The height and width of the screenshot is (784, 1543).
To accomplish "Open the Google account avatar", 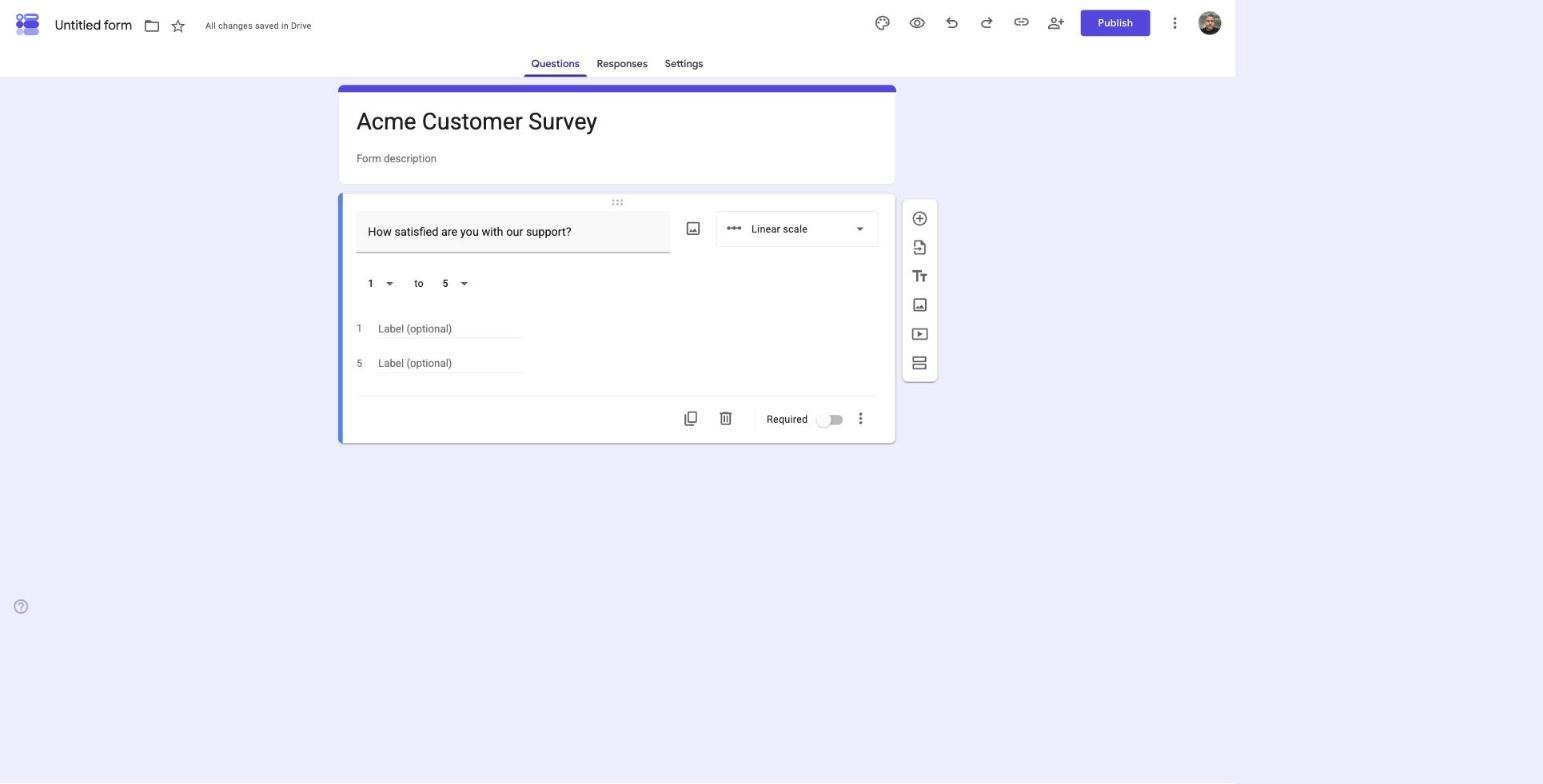I will pyautogui.click(x=1209, y=23).
